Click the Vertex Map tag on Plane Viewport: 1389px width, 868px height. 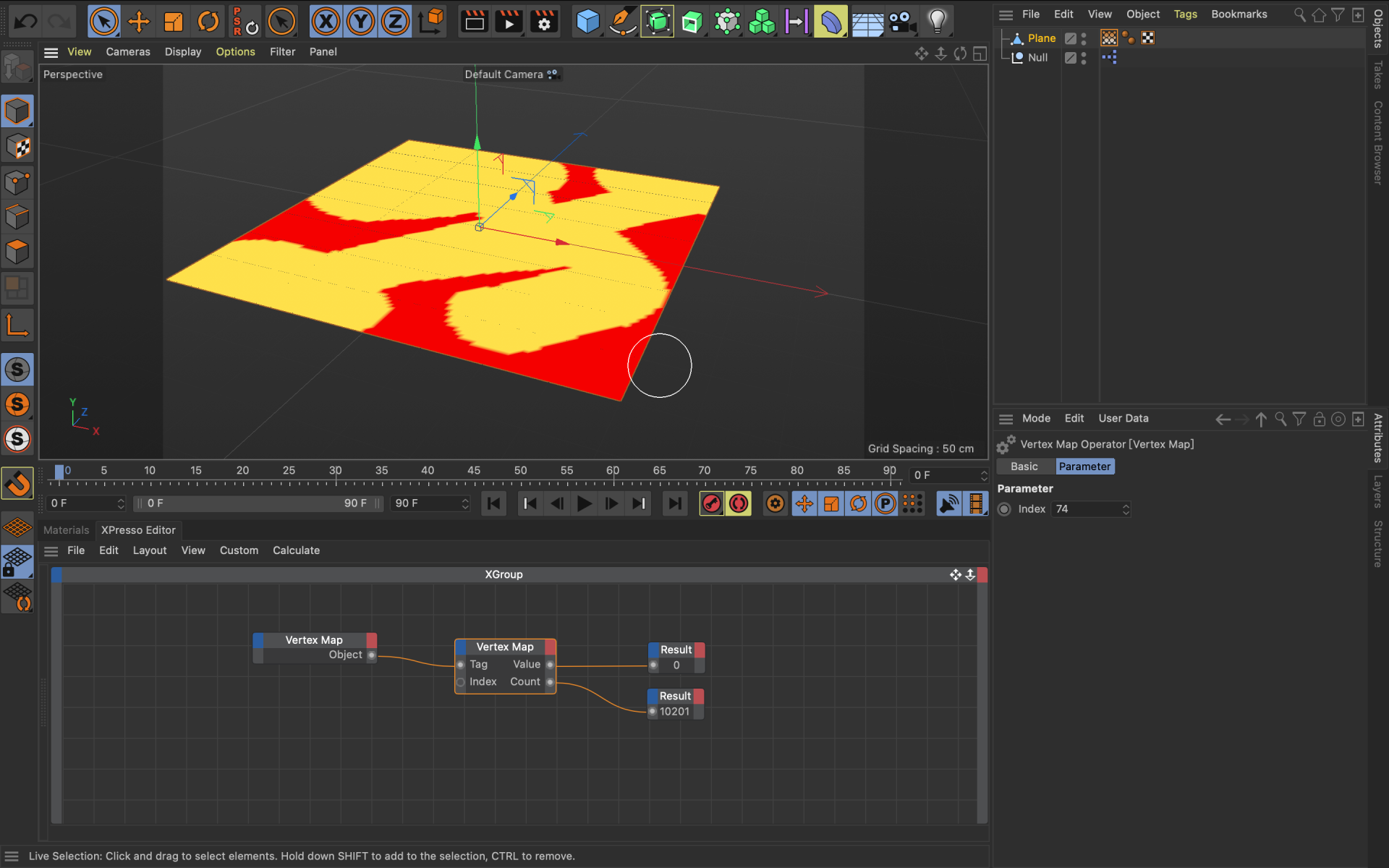[x=1108, y=38]
